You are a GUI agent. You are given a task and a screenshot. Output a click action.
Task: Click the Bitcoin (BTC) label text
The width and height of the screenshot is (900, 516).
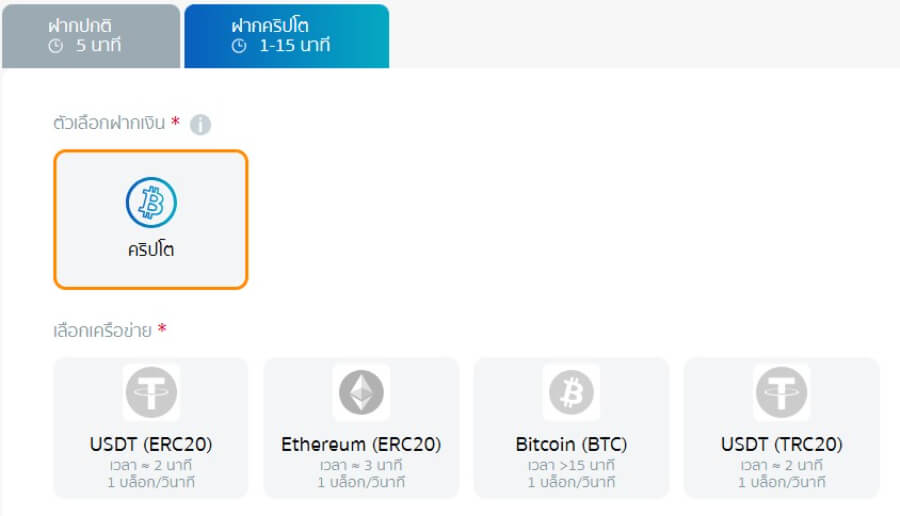point(571,444)
